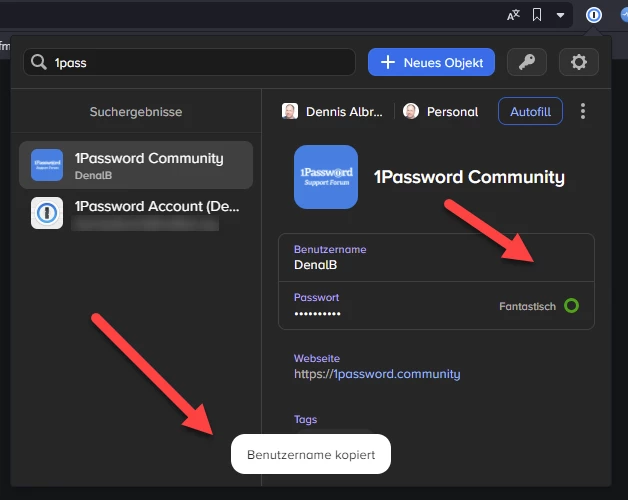The width and height of the screenshot is (628, 500).
Task: Click the Dennis account avatar
Action: point(290,111)
